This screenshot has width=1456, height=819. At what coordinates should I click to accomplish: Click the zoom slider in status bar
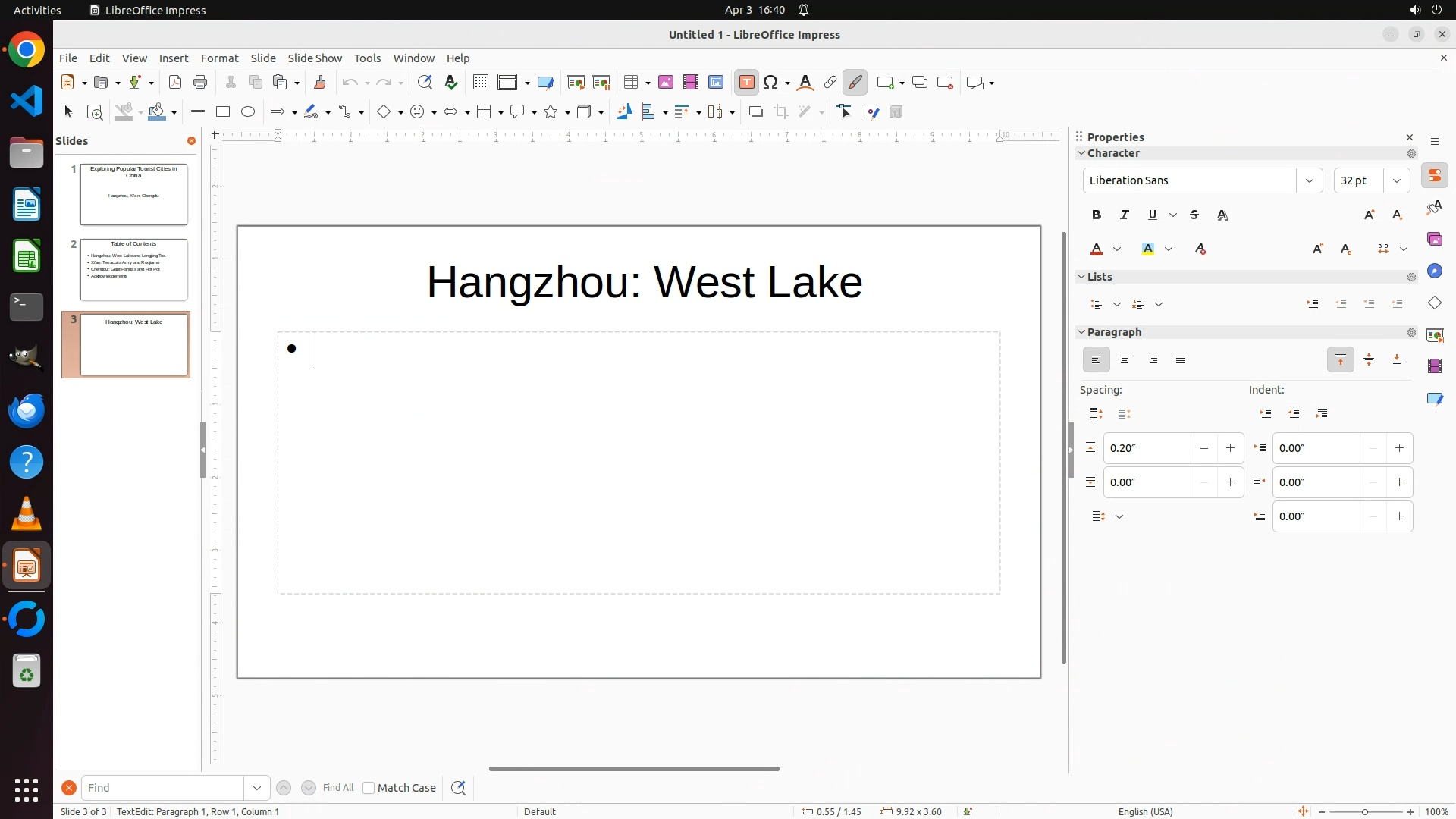(x=1365, y=811)
